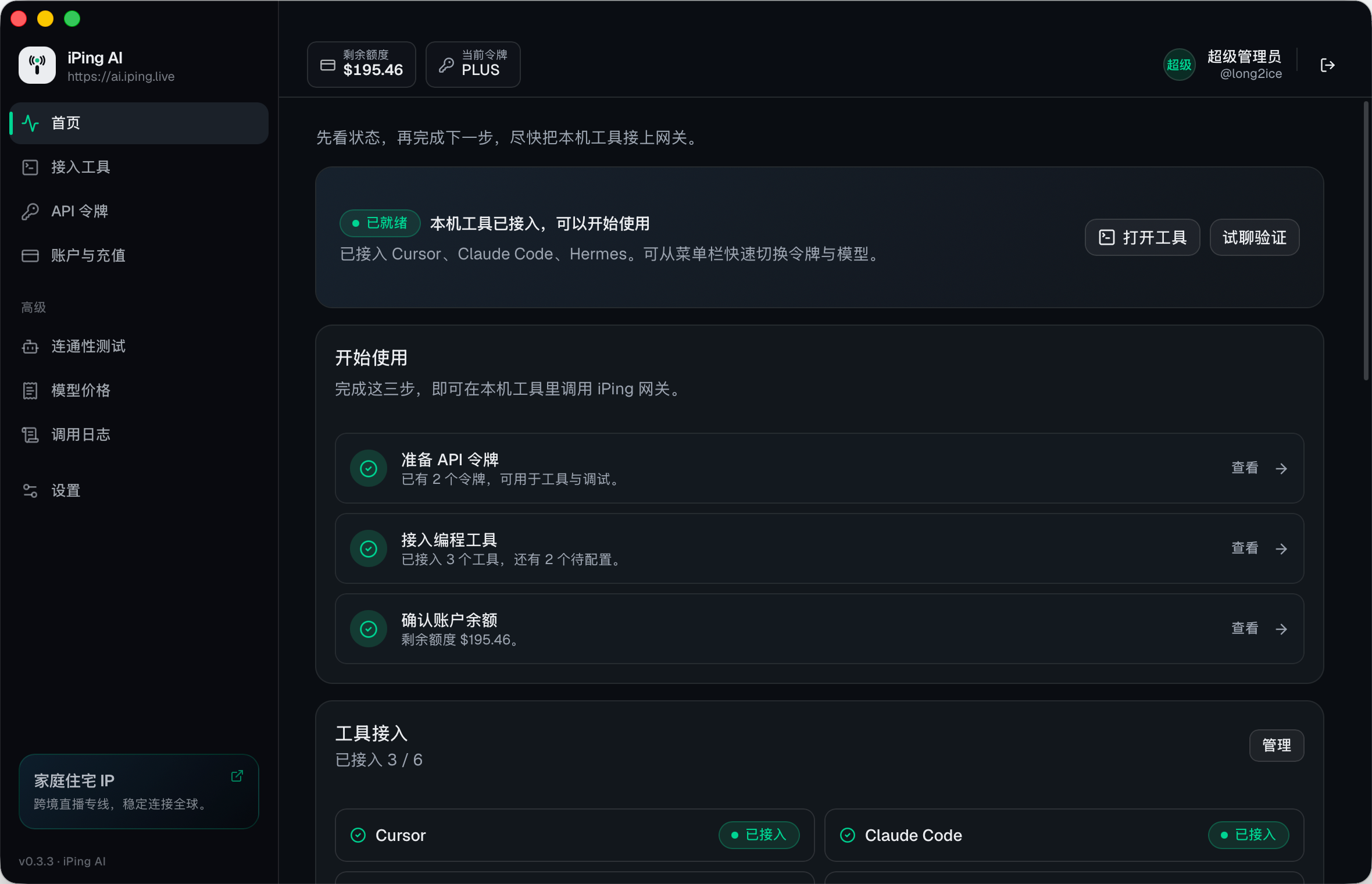Click the terminal icon beside 接入工具

pyautogui.click(x=30, y=167)
